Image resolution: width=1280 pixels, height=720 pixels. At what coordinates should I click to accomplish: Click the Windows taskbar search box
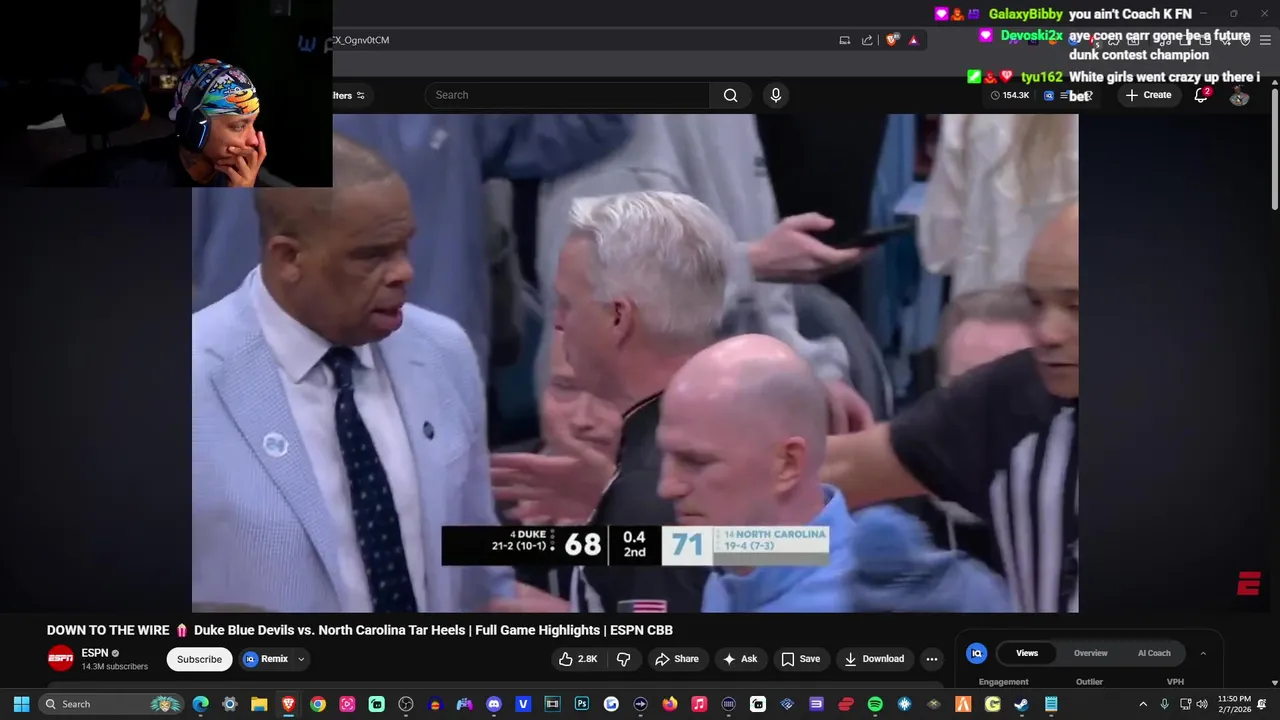click(111, 704)
